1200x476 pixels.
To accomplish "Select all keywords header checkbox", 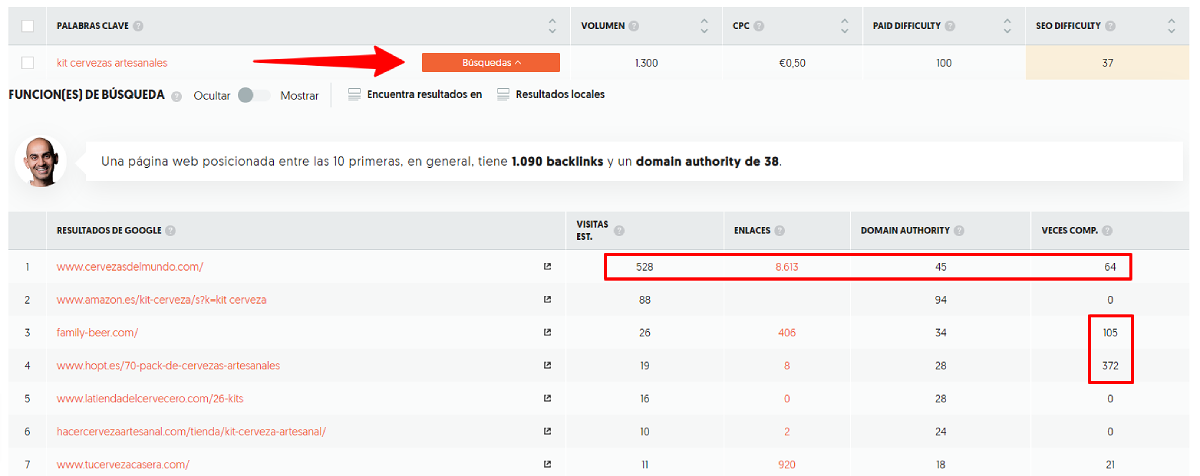I will tap(27, 26).
